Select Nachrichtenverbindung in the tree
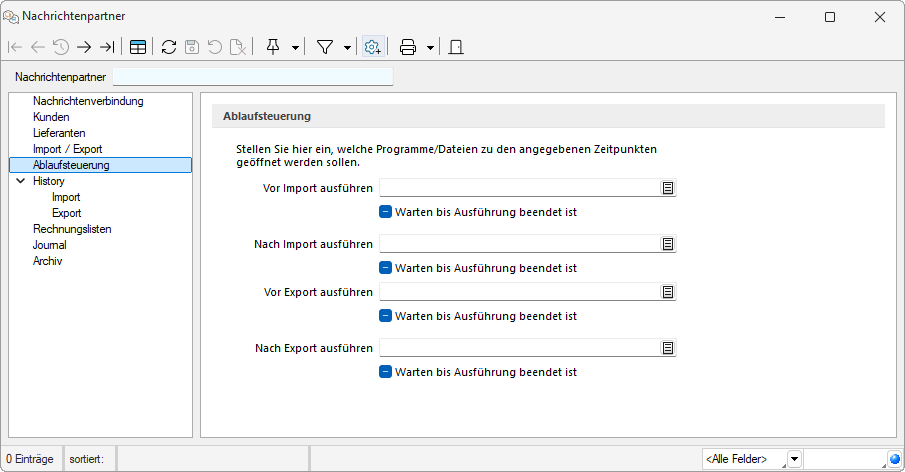This screenshot has height=472, width=905. [88, 101]
